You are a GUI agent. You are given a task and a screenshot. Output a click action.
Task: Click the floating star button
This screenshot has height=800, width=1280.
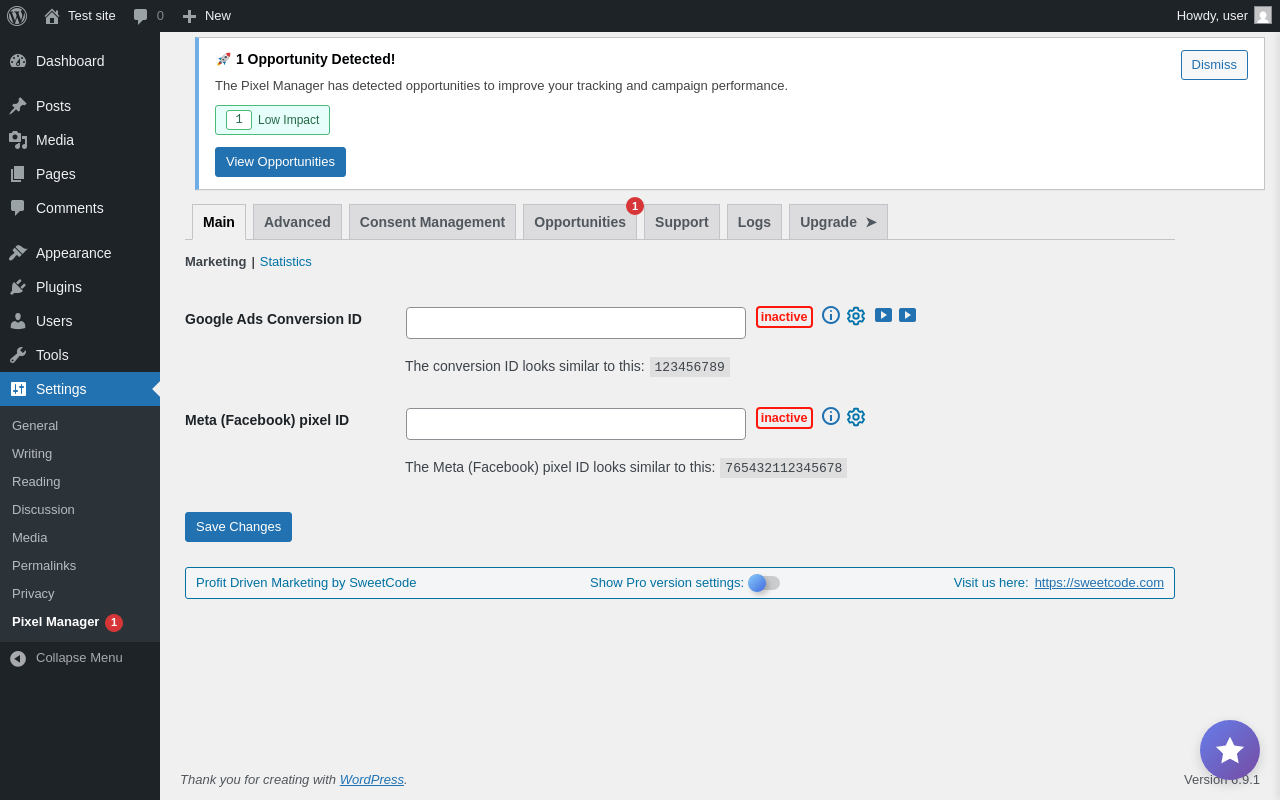pyautogui.click(x=1229, y=750)
